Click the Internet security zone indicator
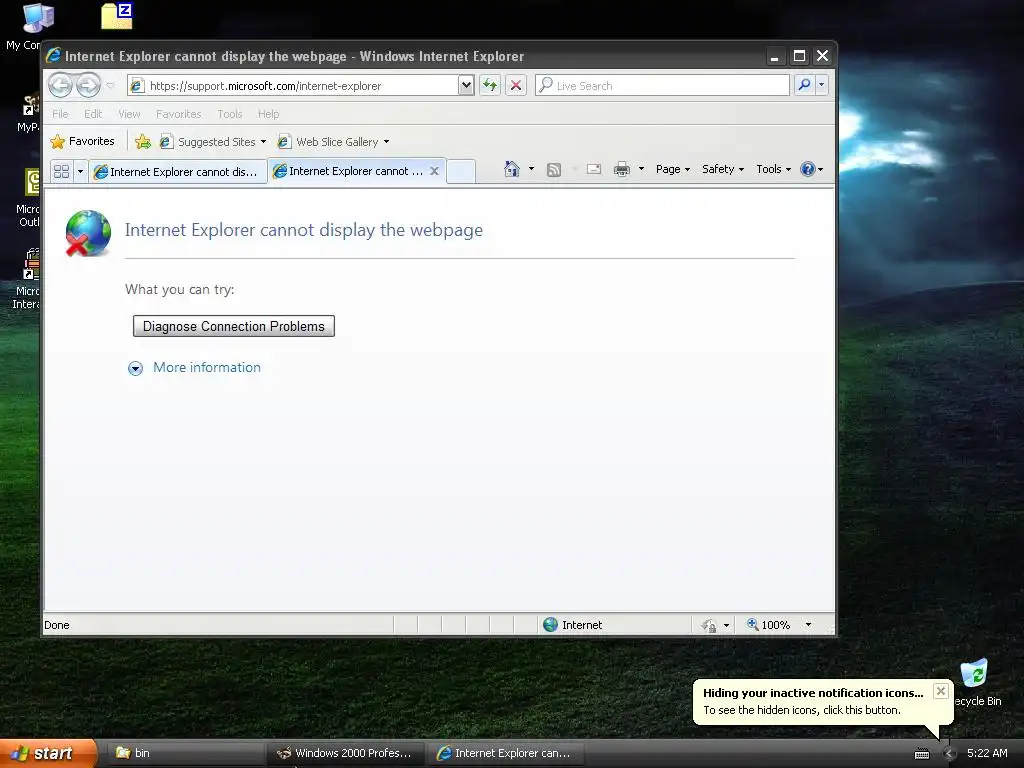Viewport: 1024px width, 768px height. point(573,625)
